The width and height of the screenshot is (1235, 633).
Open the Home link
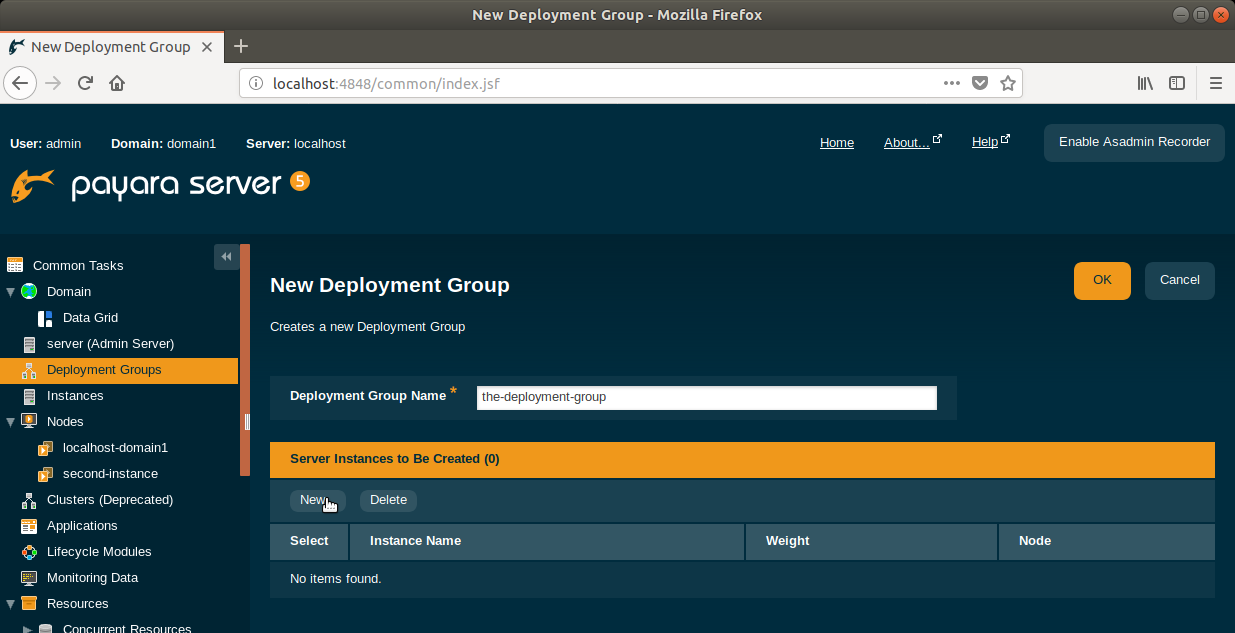(x=837, y=143)
